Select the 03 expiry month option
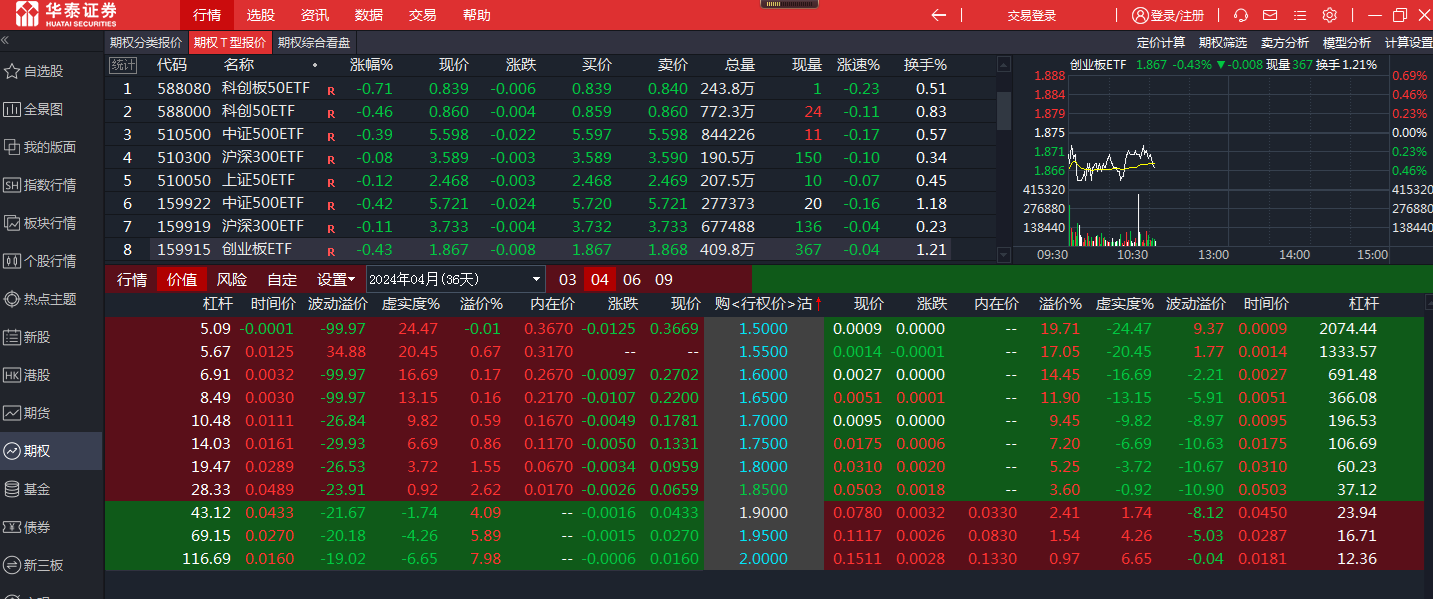 pyautogui.click(x=567, y=280)
